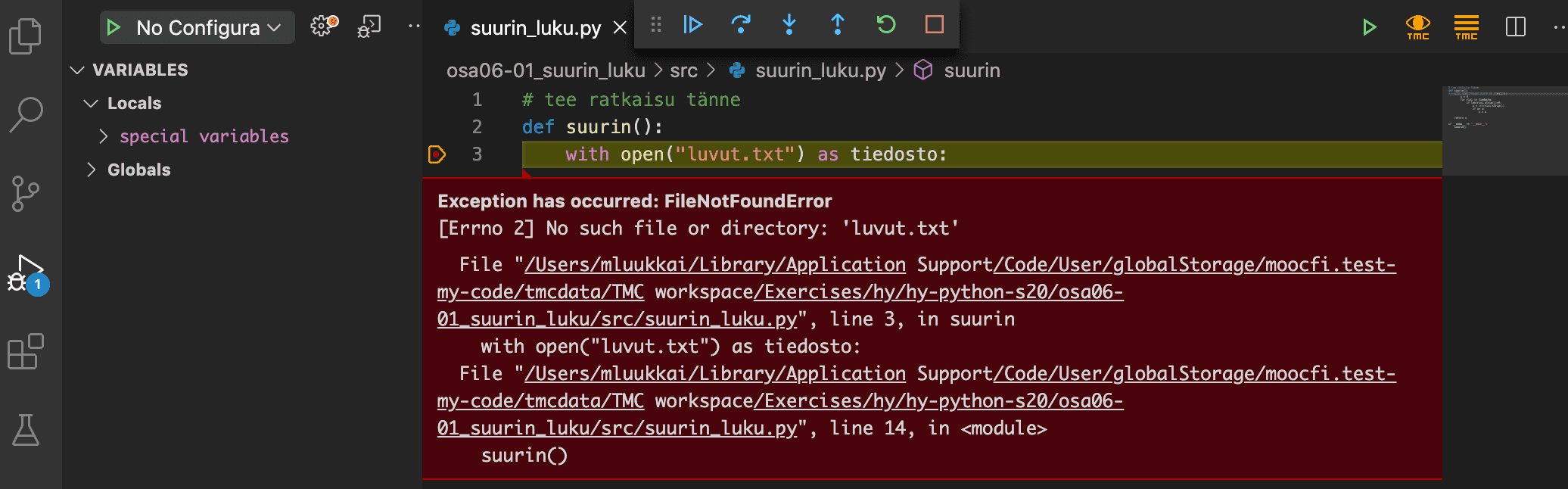The image size is (1568, 489).
Task: Click the Step Into debug arrow
Action: pos(789,25)
